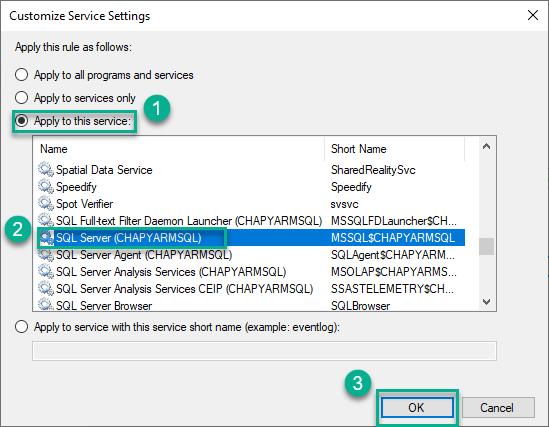Select the Speedify service name
This screenshot has height=427, width=549.
coord(76,187)
